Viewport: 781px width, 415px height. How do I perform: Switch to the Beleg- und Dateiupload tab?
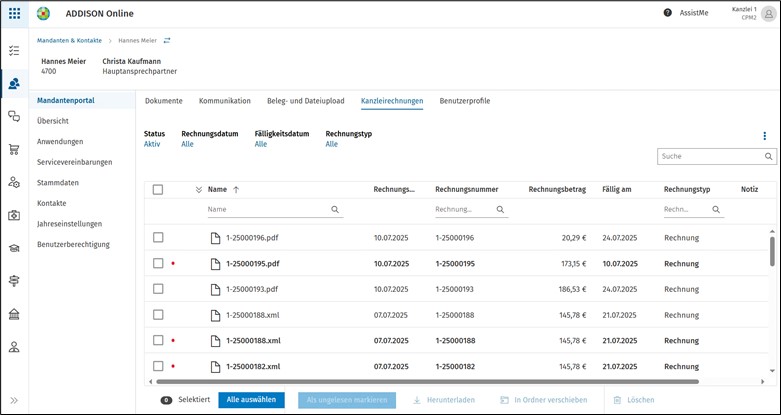305,101
